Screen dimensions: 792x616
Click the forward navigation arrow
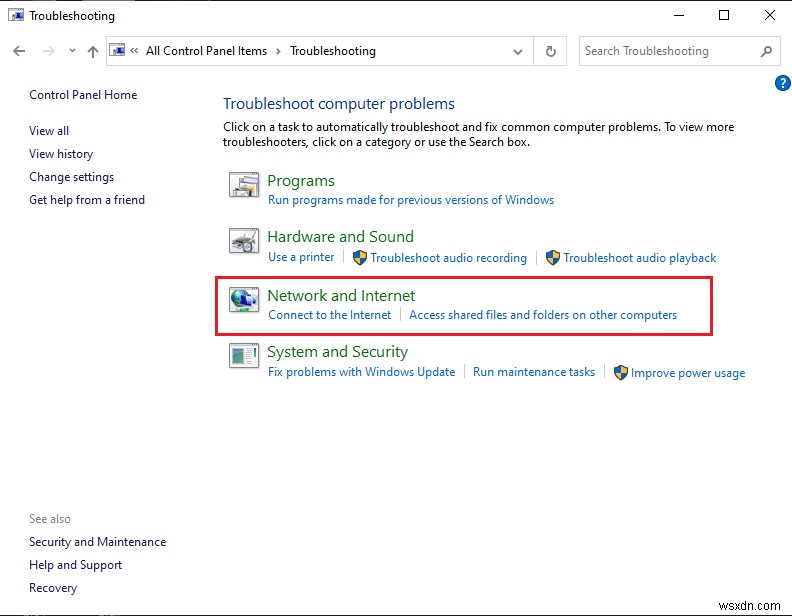click(x=48, y=51)
